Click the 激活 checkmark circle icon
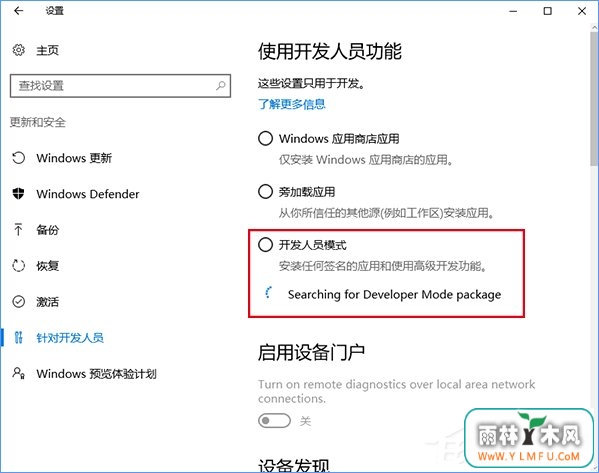 point(18,301)
